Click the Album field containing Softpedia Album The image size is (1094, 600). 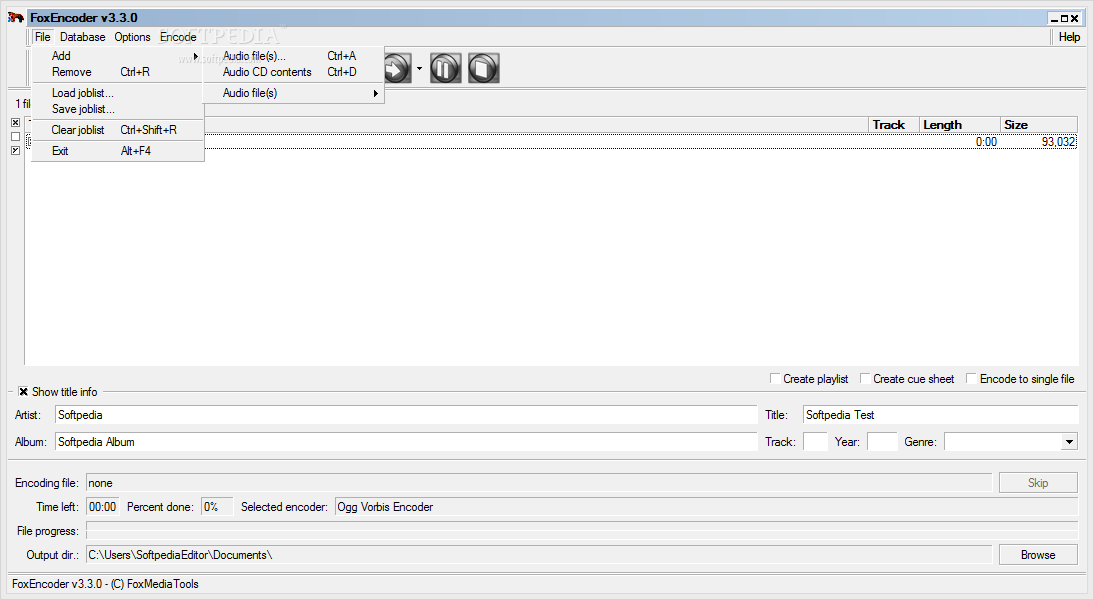[406, 442]
